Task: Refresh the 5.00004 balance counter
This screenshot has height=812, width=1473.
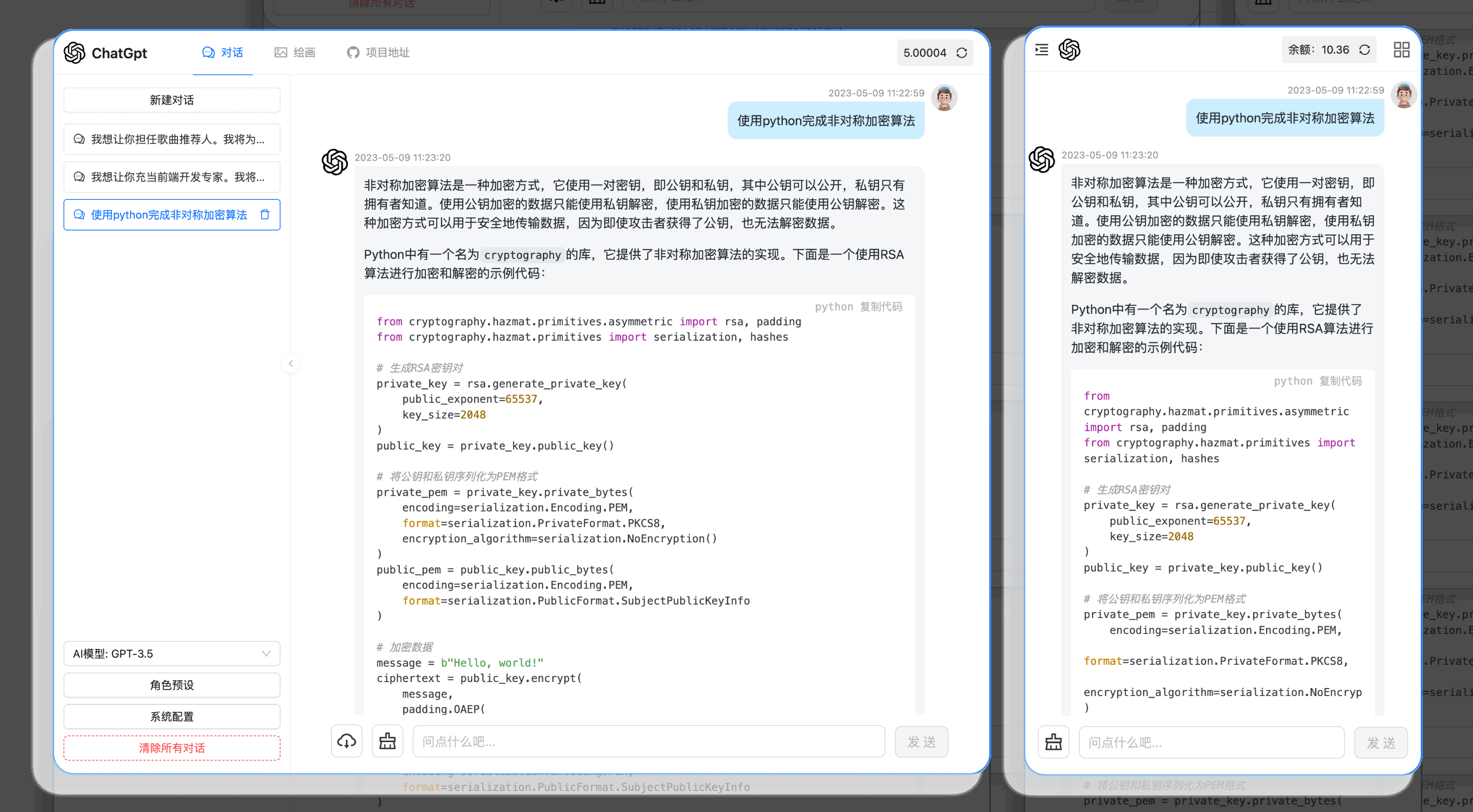Action: click(962, 53)
